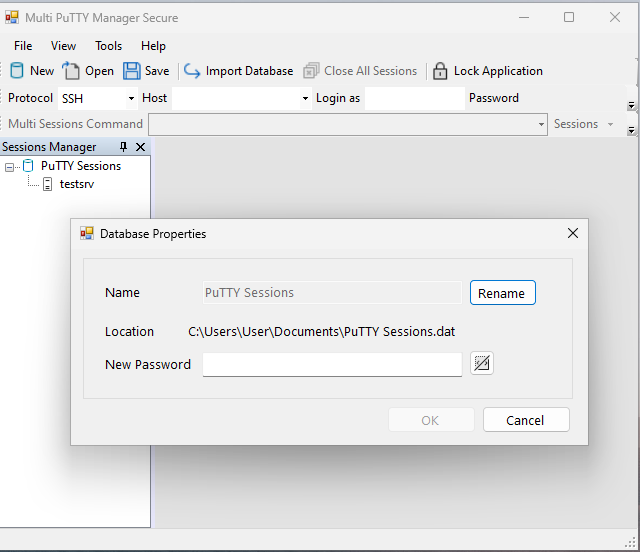Open the Protocol SSH dropdown

(x=131, y=99)
